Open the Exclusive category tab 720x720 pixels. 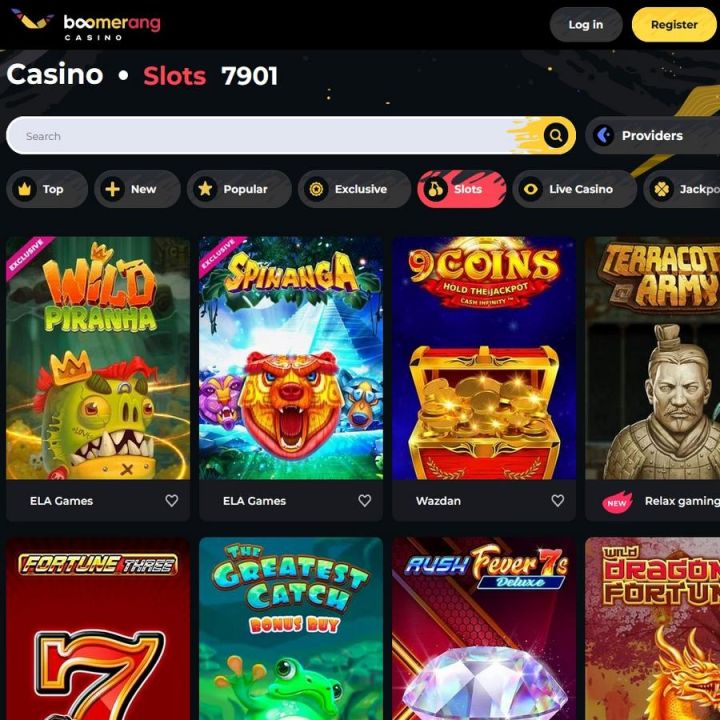click(x=354, y=189)
